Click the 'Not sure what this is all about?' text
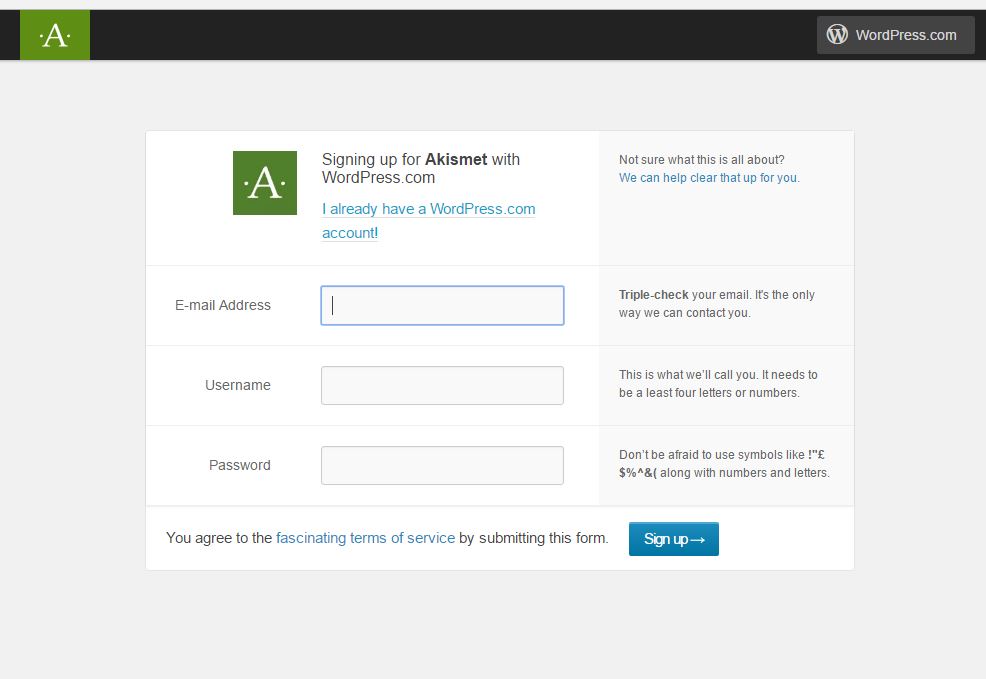 point(701,160)
